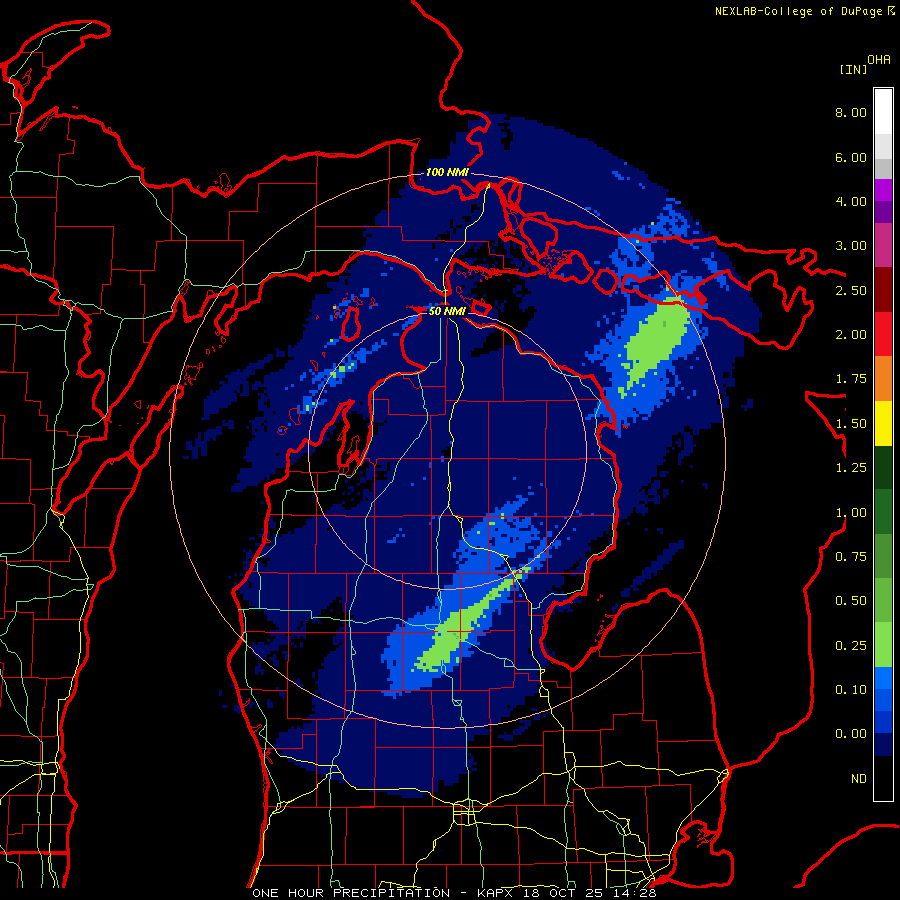Click the 4.00 legend value
Screen dimensions: 900x900
(851, 201)
